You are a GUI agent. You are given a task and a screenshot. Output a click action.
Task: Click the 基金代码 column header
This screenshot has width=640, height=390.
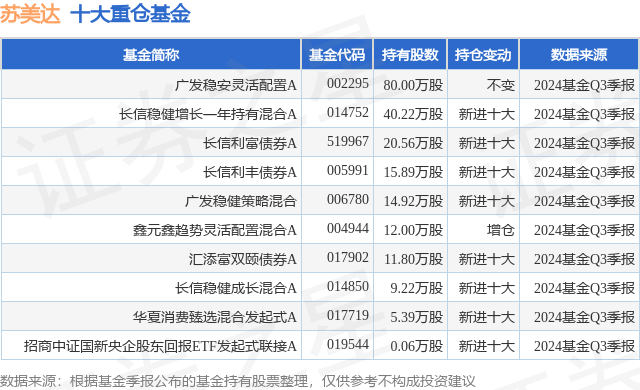pyautogui.click(x=337, y=55)
